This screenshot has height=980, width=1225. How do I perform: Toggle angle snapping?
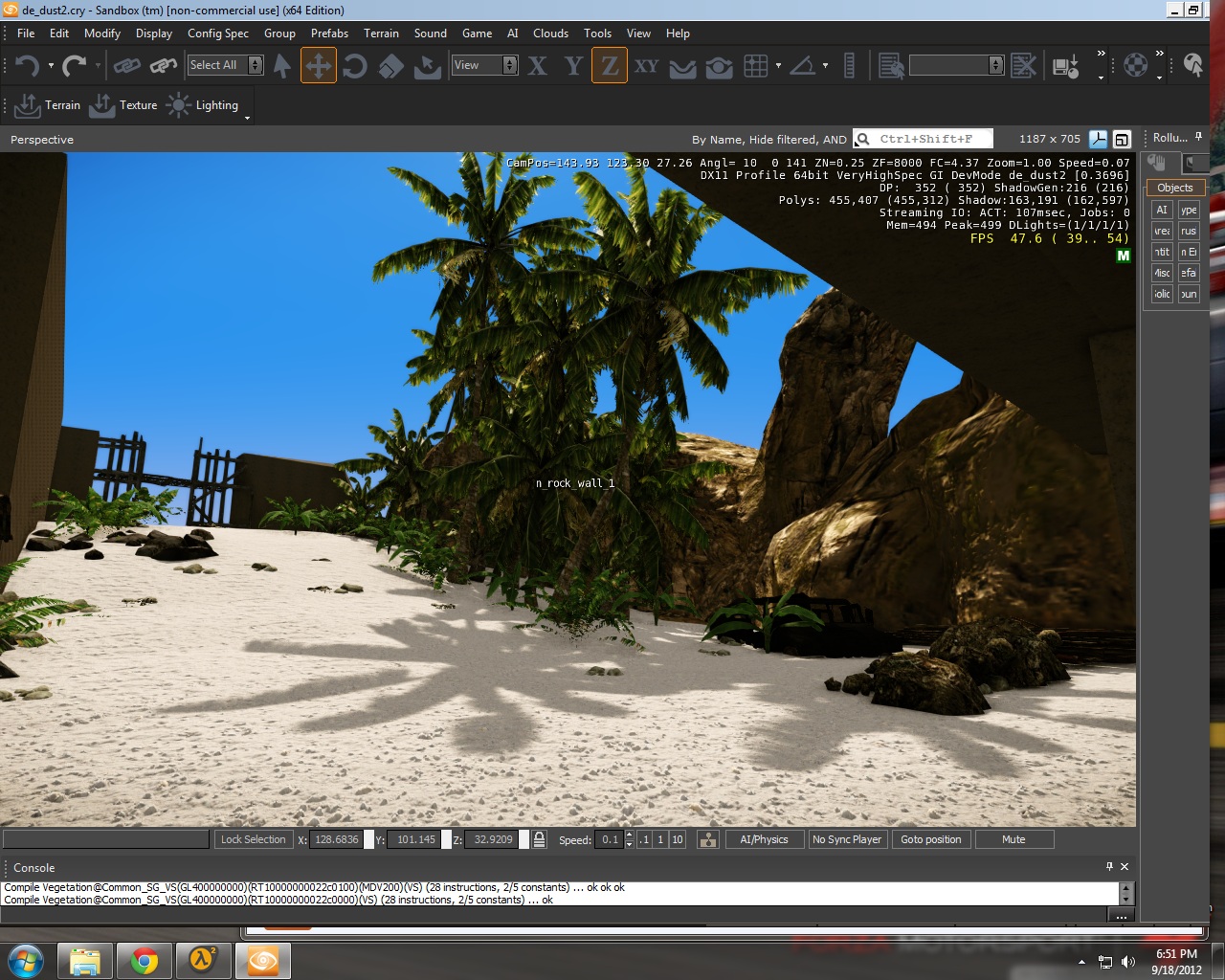[x=803, y=65]
